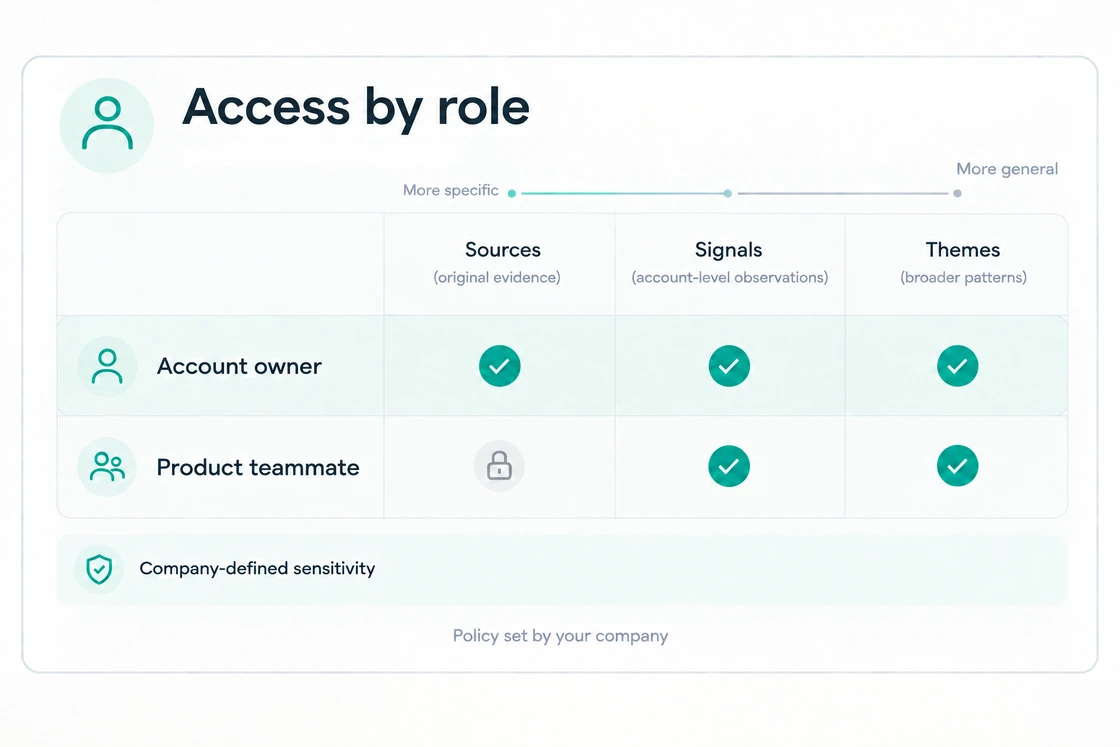Click the Company-defined sensitivity label

pos(257,568)
